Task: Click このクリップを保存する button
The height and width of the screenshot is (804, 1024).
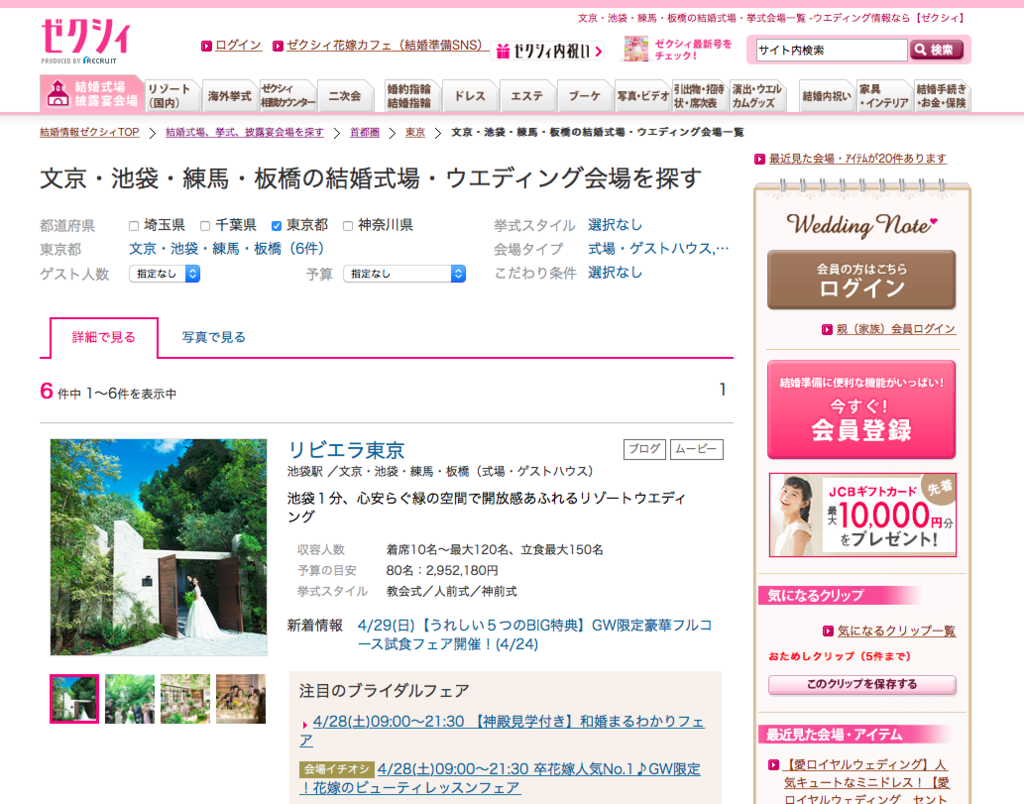Action: 862,684
